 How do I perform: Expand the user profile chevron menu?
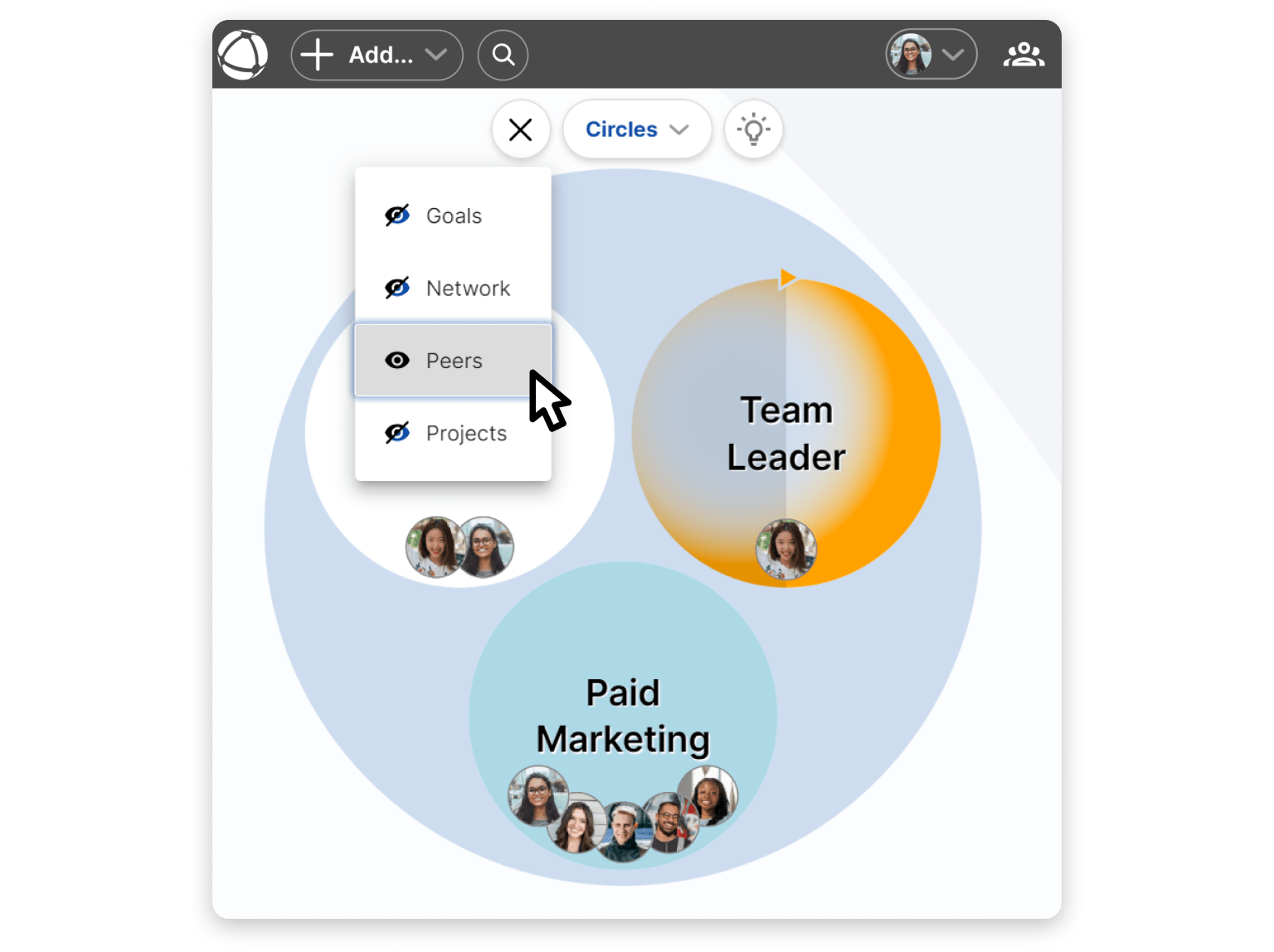pos(954,55)
